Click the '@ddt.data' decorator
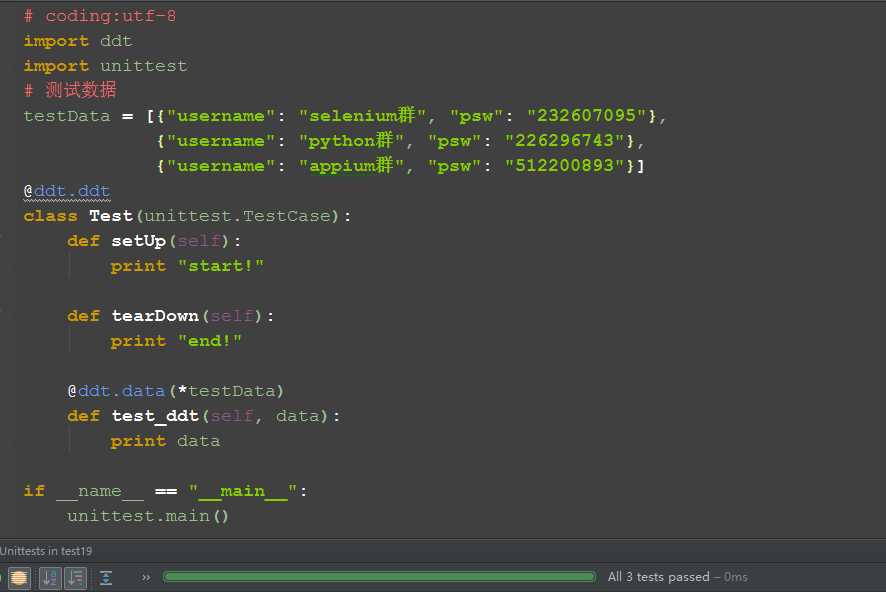The image size is (886, 592). (x=116, y=391)
